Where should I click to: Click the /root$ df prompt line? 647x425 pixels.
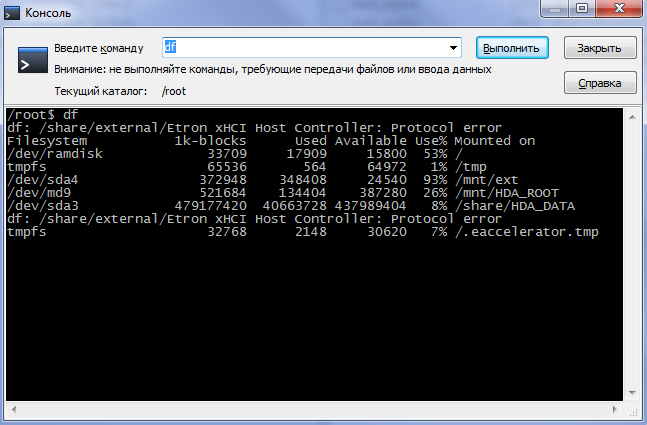click(43, 114)
